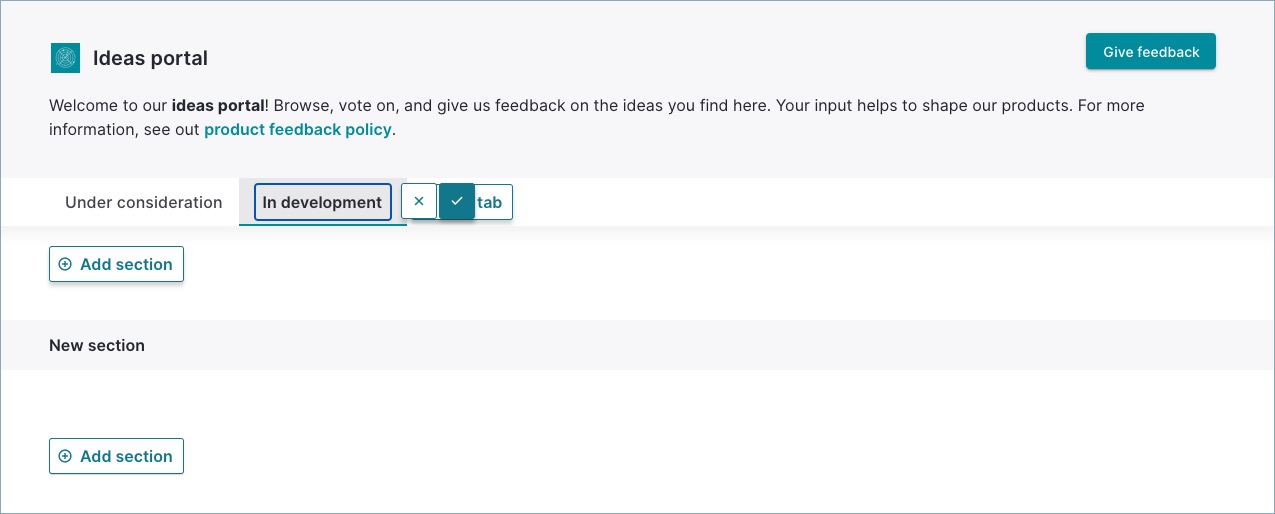The height and width of the screenshot is (514, 1275).
Task: Click the bold "ideas portal" words in the welcome text
Action: [x=219, y=105]
